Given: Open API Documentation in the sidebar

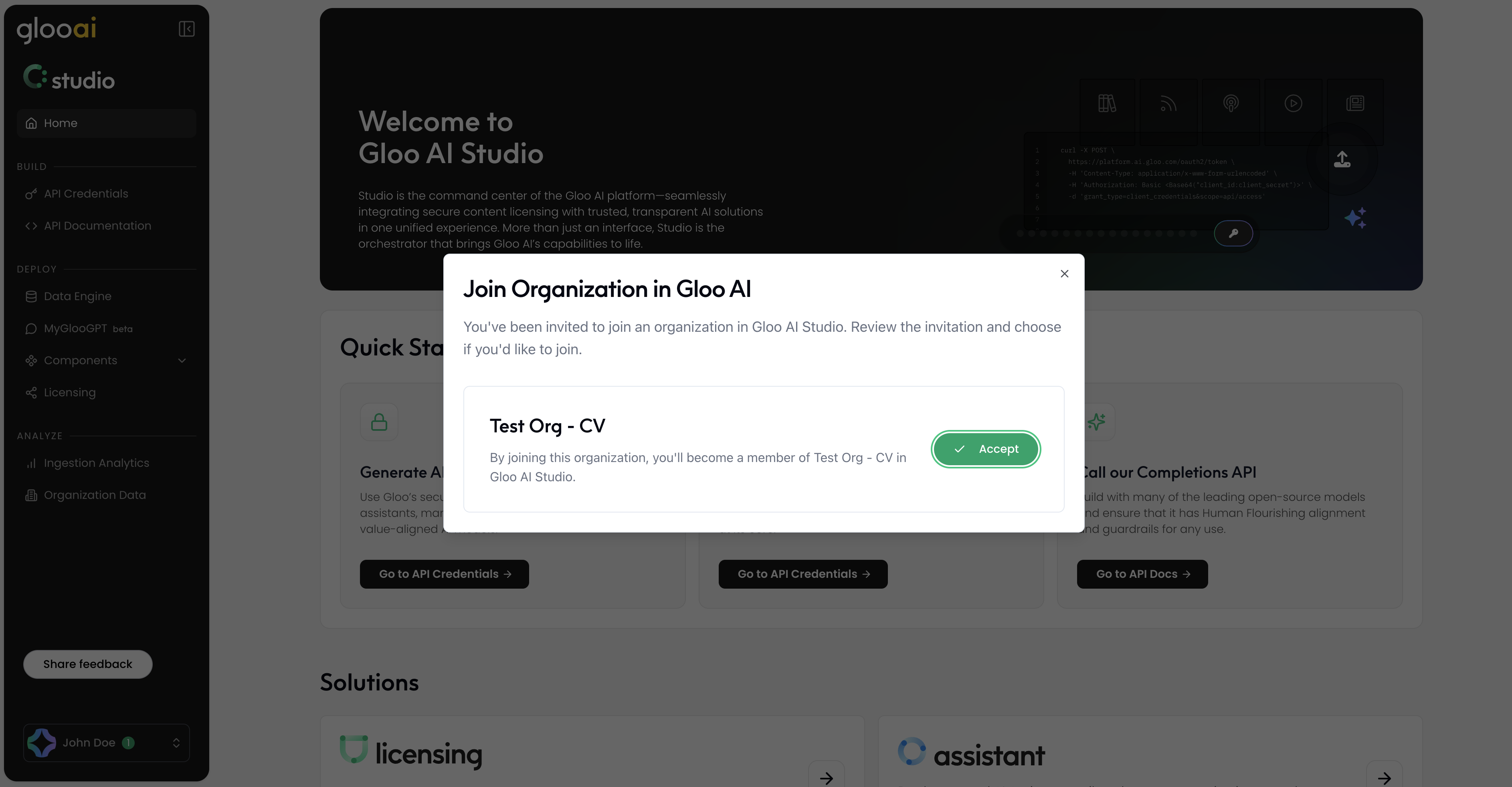Looking at the screenshot, I should point(106,226).
